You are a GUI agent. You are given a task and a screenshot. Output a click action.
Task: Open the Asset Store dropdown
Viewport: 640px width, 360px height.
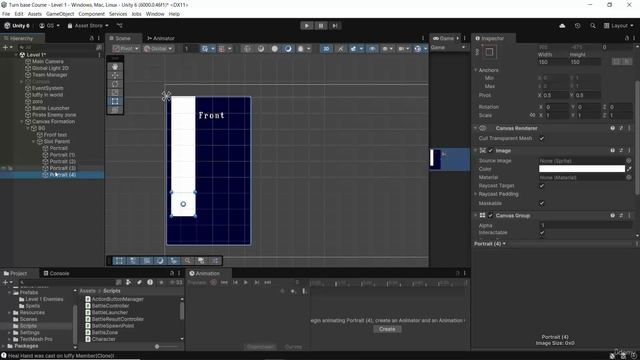point(88,26)
